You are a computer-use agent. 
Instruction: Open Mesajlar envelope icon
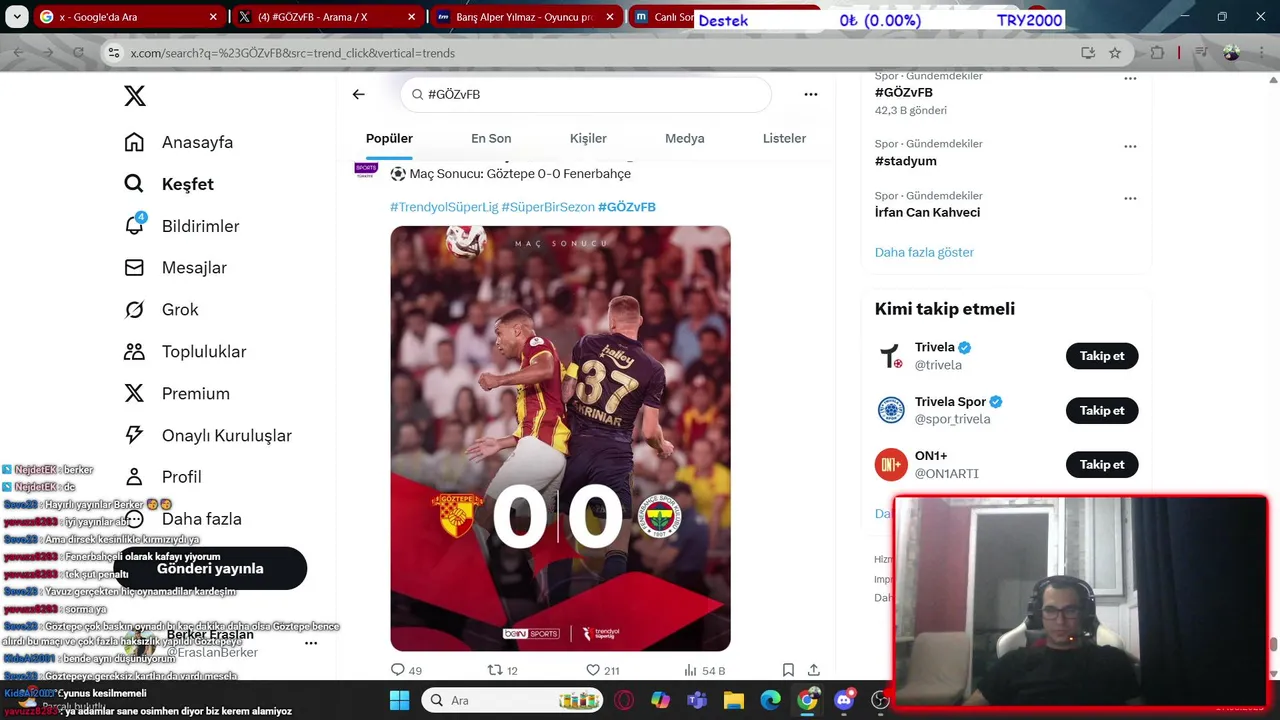pos(134,268)
